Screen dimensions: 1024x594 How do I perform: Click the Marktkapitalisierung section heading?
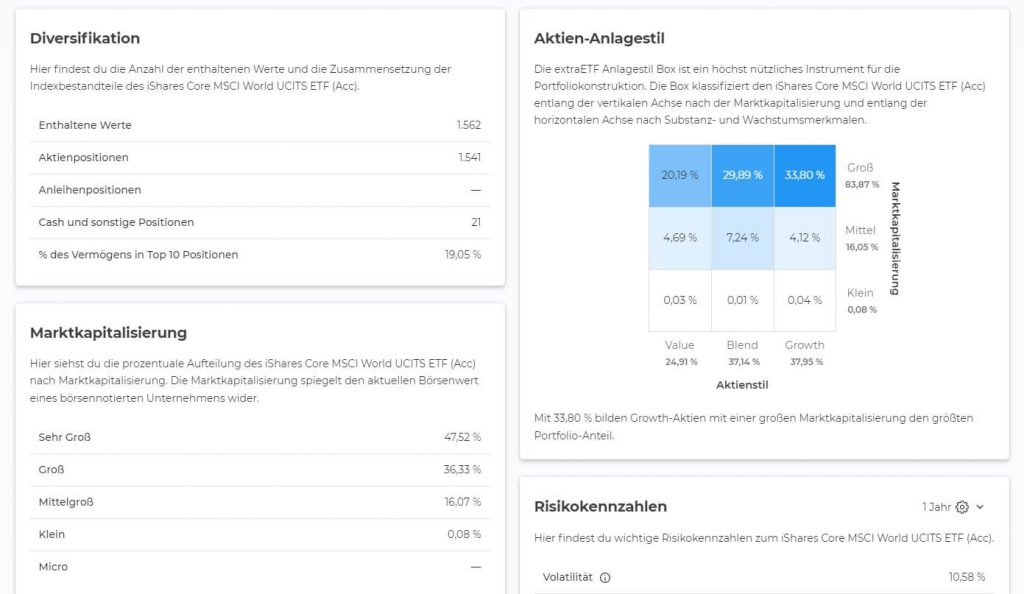pyautogui.click(x=108, y=333)
